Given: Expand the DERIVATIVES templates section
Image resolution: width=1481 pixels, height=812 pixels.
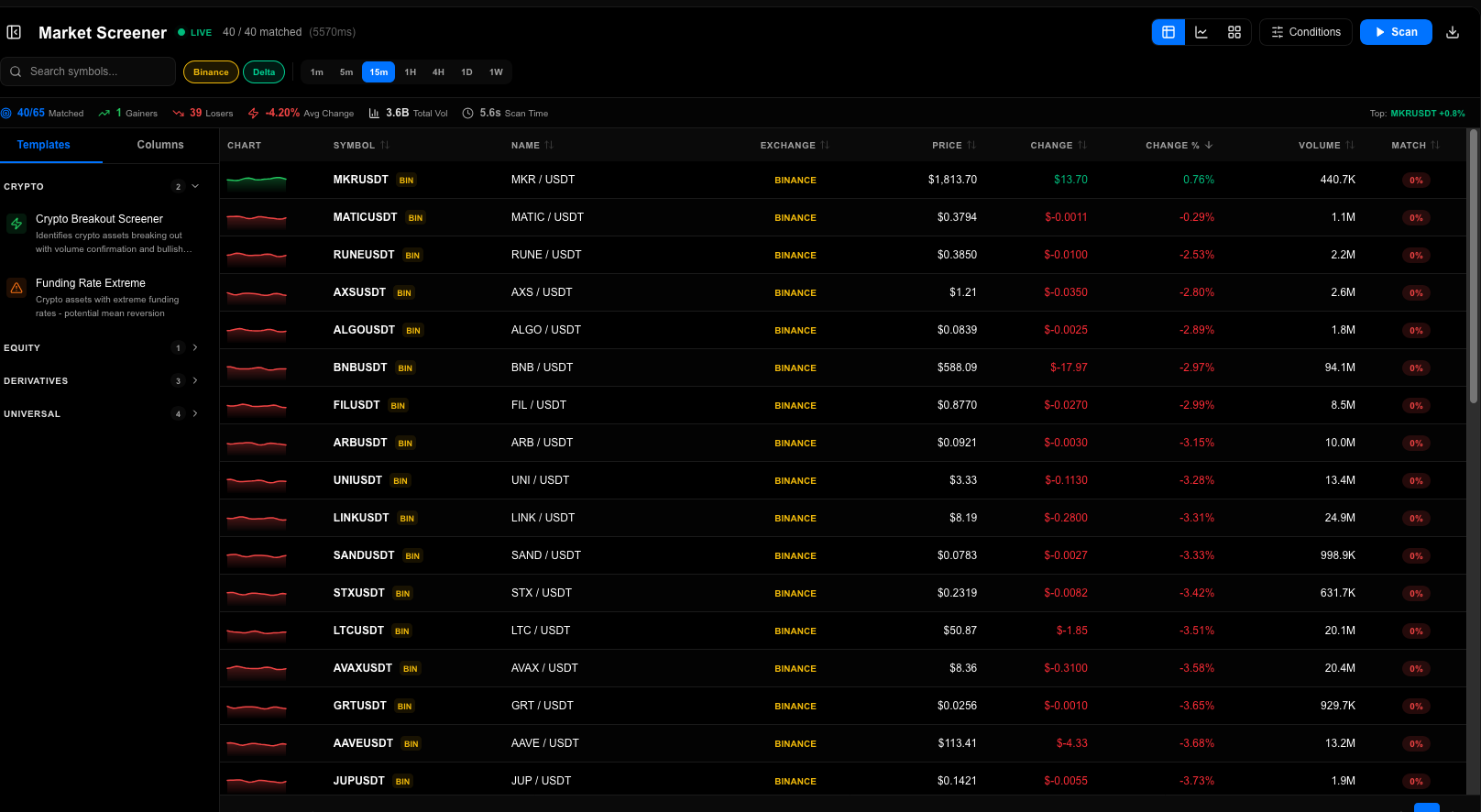Looking at the screenshot, I should (102, 380).
